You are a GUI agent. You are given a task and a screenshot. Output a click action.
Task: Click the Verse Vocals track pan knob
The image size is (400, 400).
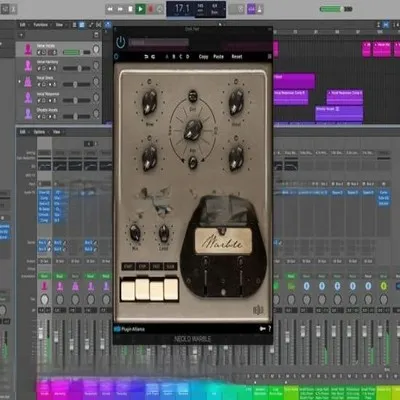point(96,49)
